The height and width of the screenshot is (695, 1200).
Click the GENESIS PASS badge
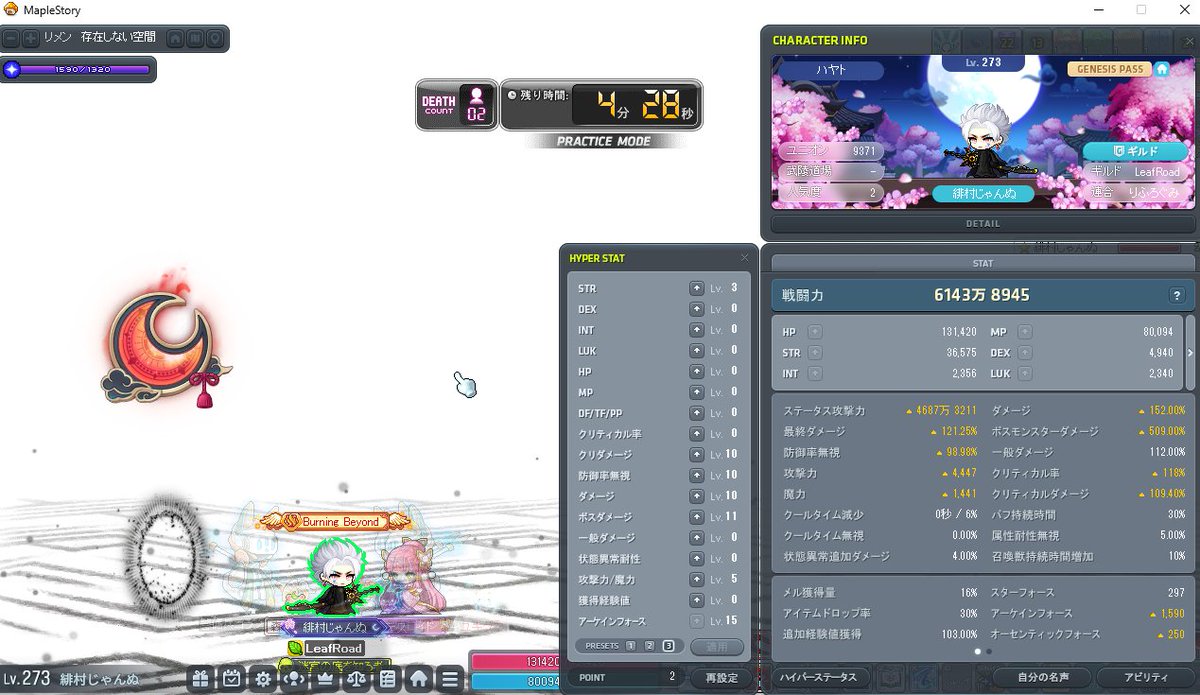tap(1109, 70)
